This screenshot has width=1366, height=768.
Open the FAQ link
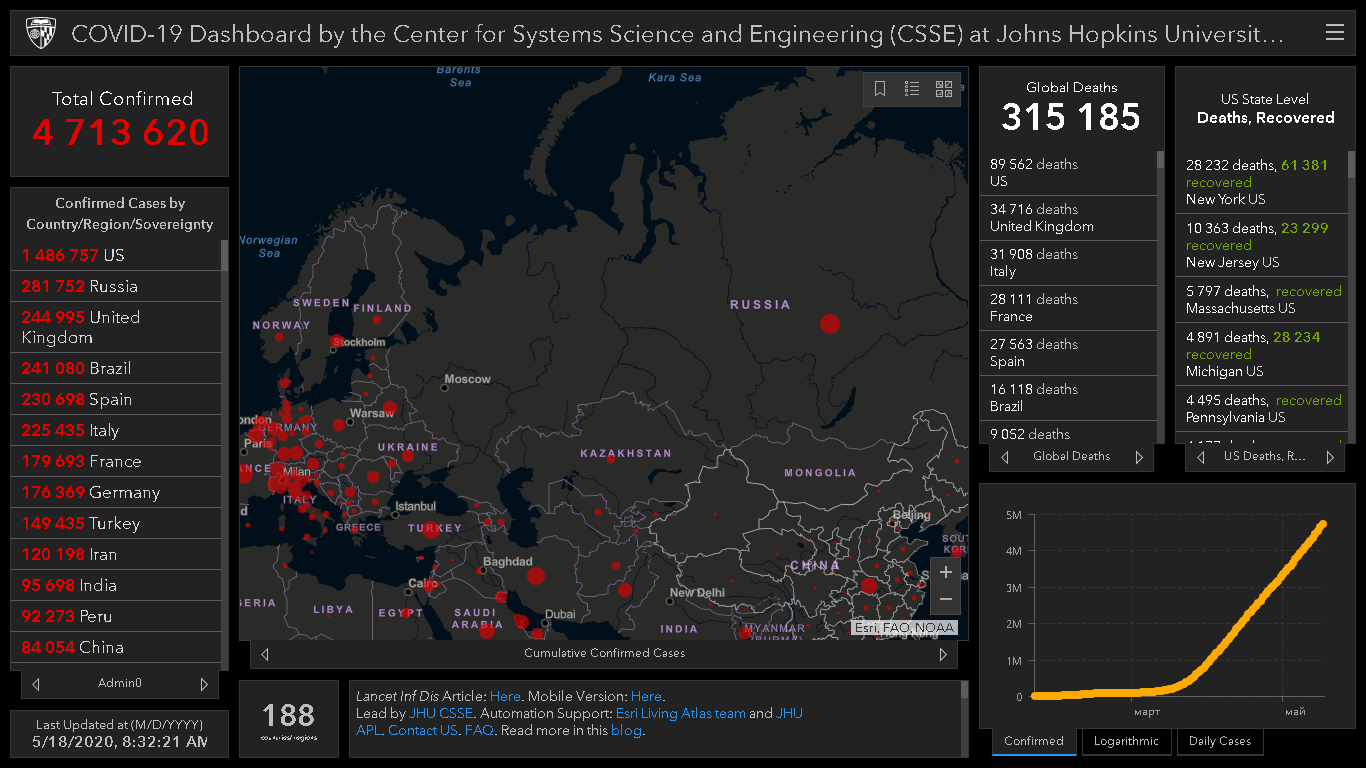click(479, 730)
